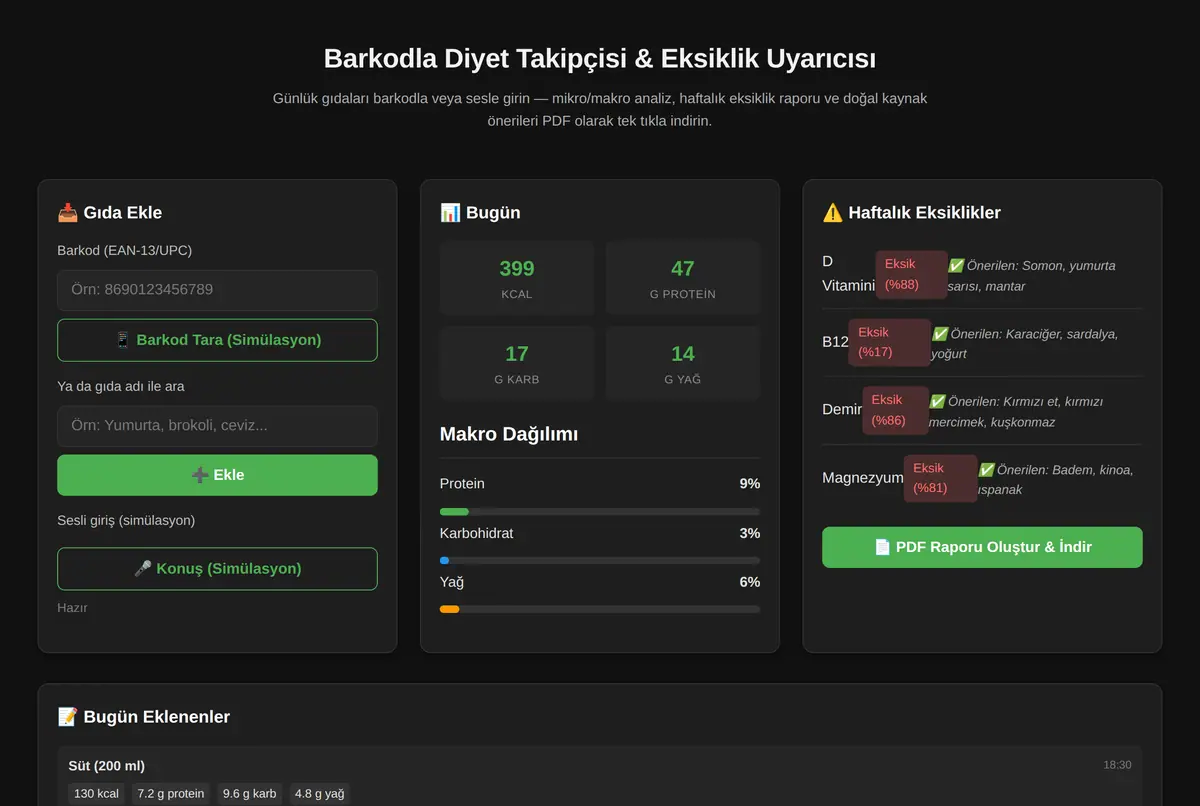1200x806 pixels.
Task: Click the Eksik (%88) badge for D Vitamini
Action: click(x=911, y=274)
